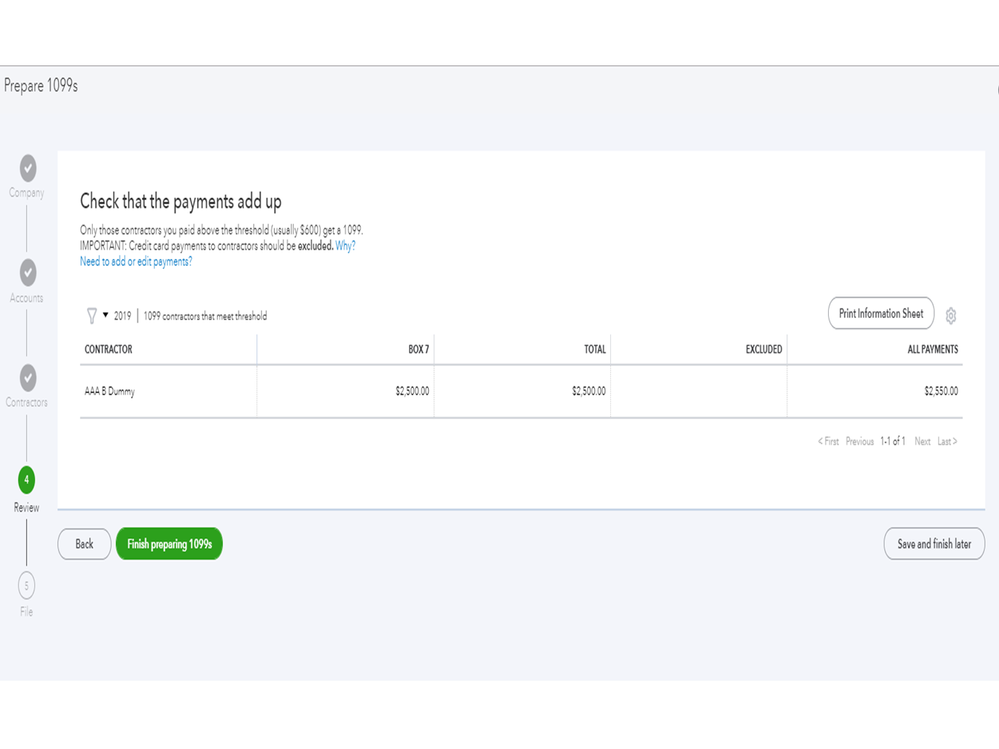The width and height of the screenshot is (999, 749).
Task: Jump to Last page of results
Action: tap(947, 441)
